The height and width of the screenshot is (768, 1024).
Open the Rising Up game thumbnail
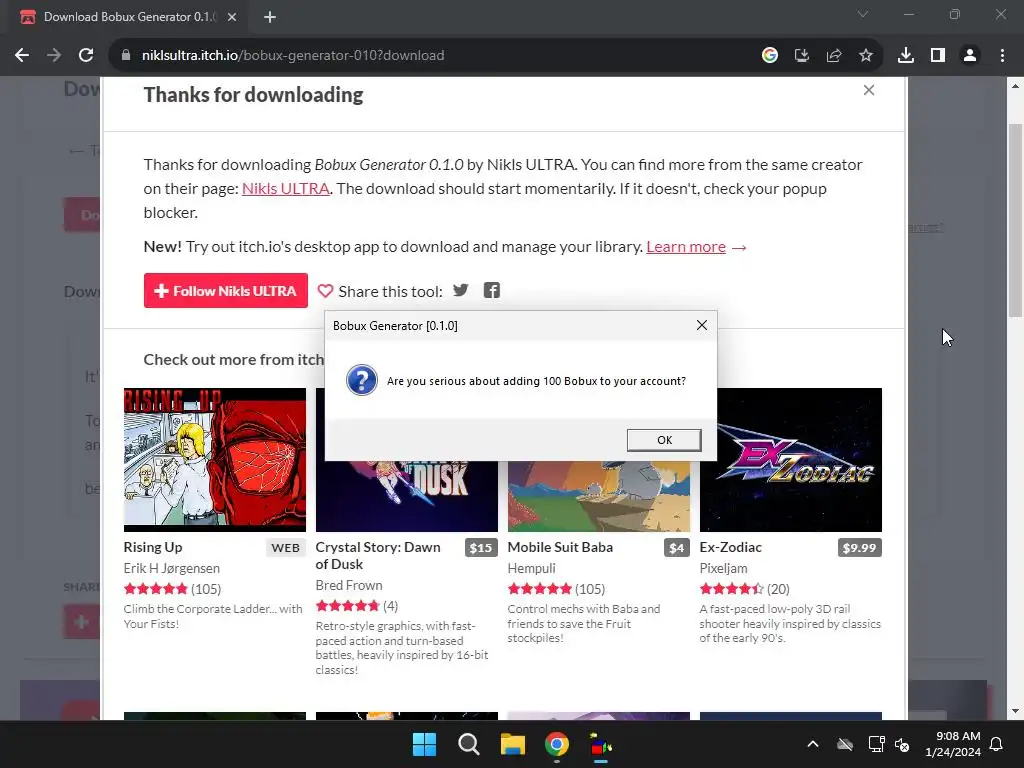tap(215, 460)
